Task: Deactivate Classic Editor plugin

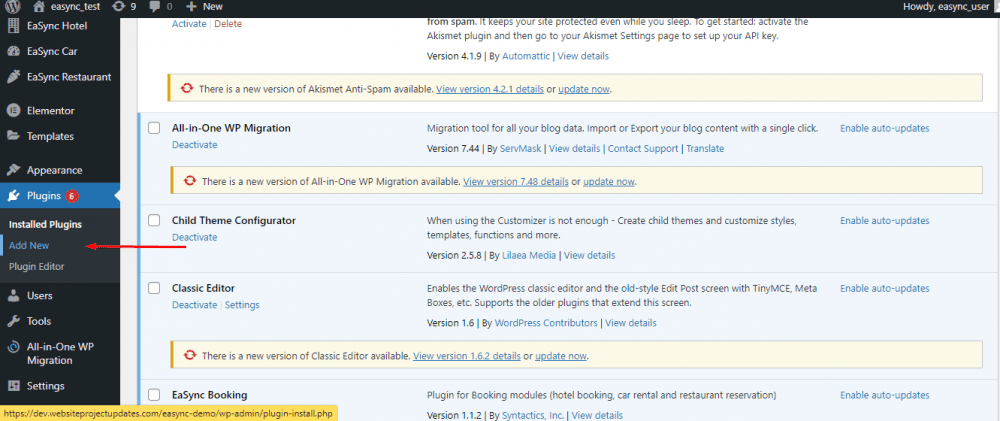Action: [x=195, y=305]
